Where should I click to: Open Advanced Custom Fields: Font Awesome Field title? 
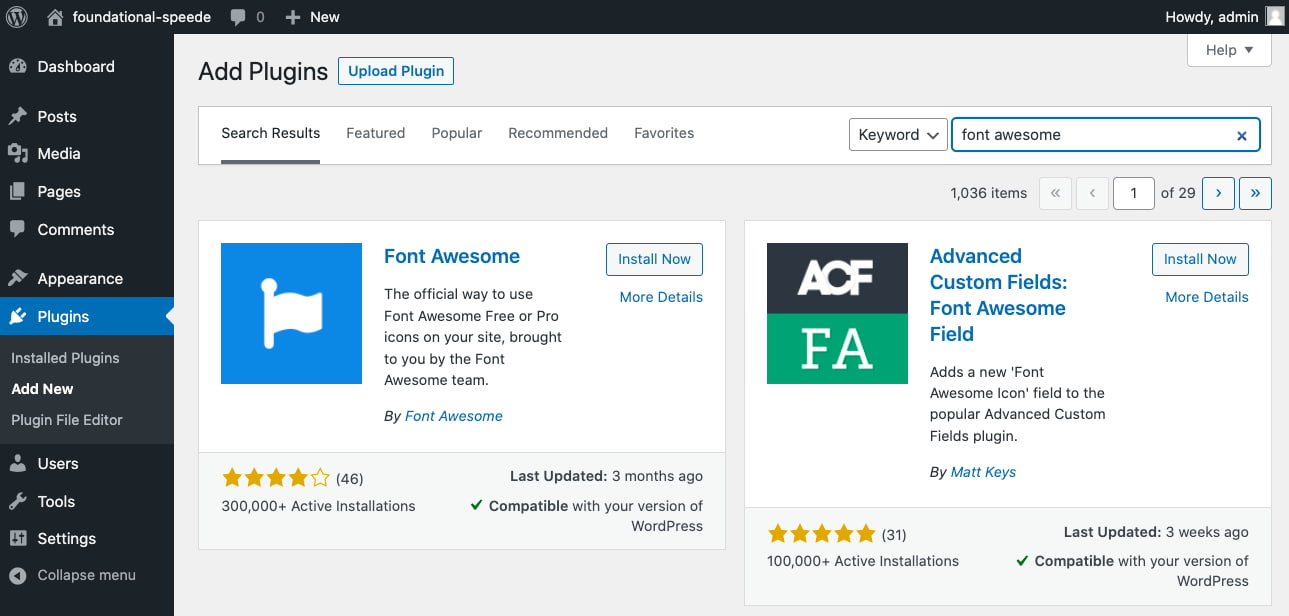(x=998, y=295)
